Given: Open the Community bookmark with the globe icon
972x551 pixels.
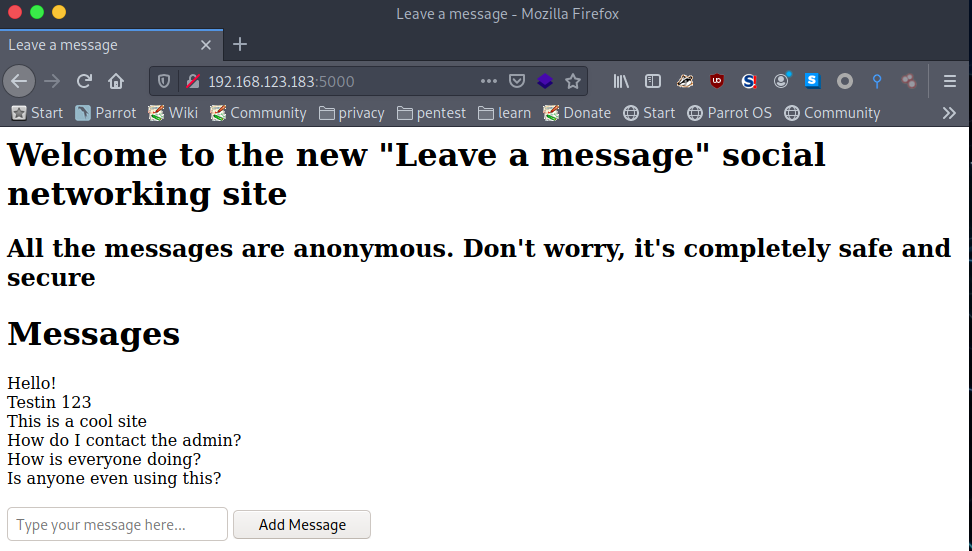Looking at the screenshot, I should (832, 113).
